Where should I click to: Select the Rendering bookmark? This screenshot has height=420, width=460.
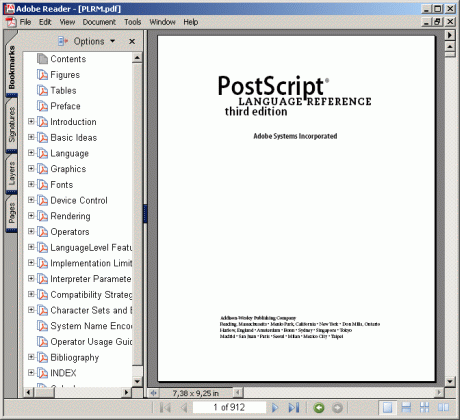(x=70, y=216)
